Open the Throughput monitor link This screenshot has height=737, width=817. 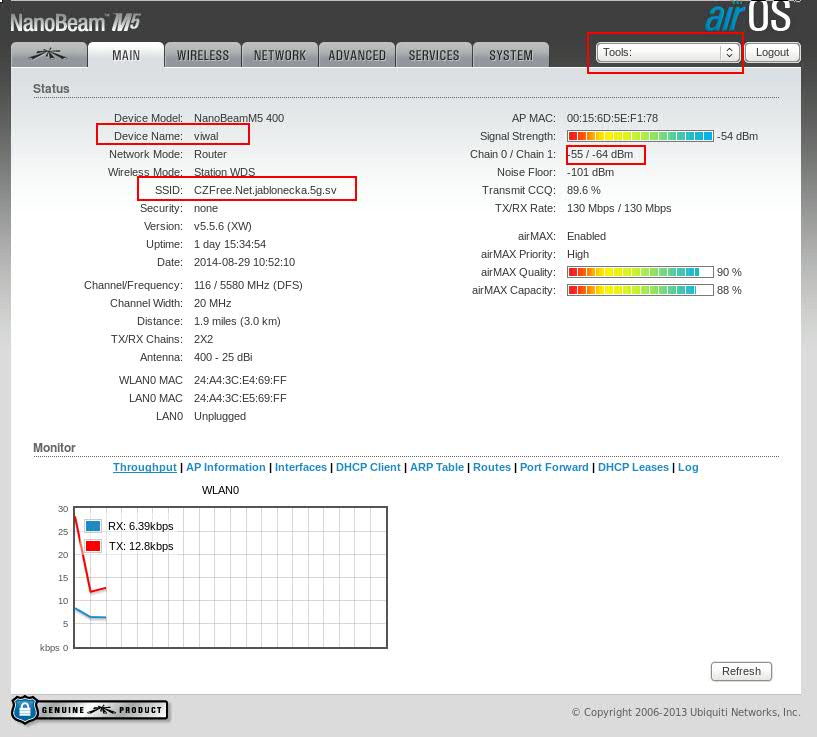(145, 467)
